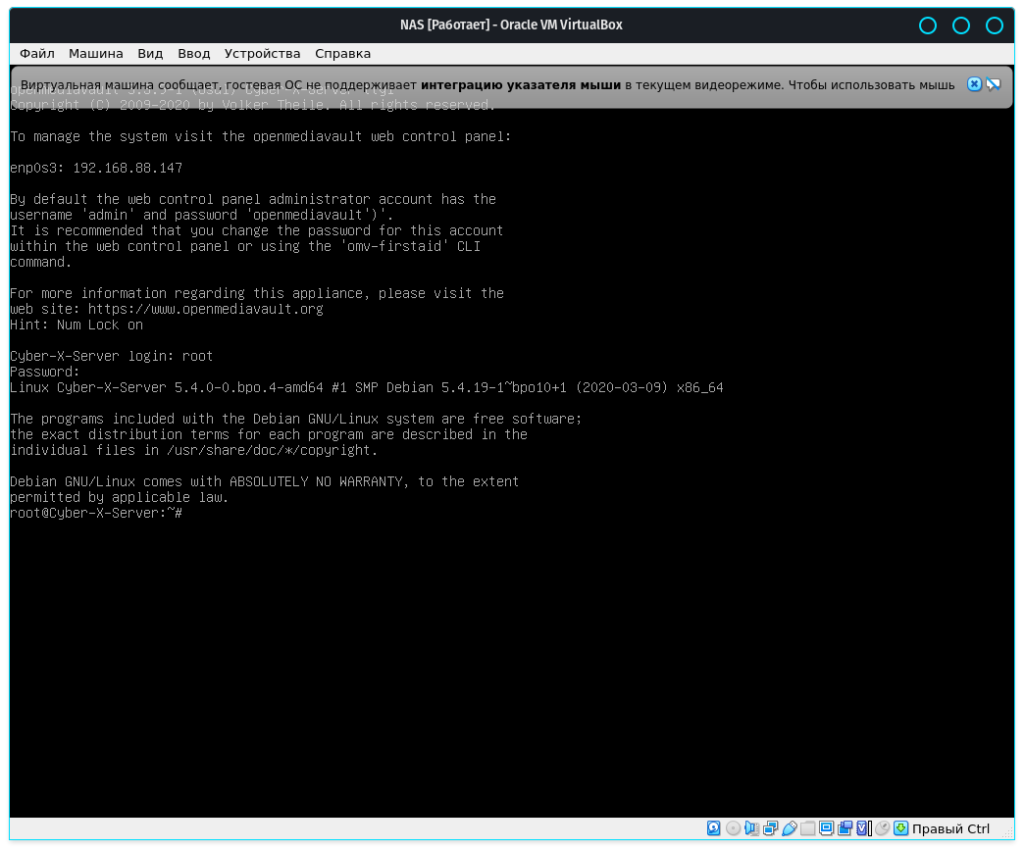The height and width of the screenshot is (850, 1024).
Task: Click the 'Hint: Num Lock on' line
Action: (76, 324)
